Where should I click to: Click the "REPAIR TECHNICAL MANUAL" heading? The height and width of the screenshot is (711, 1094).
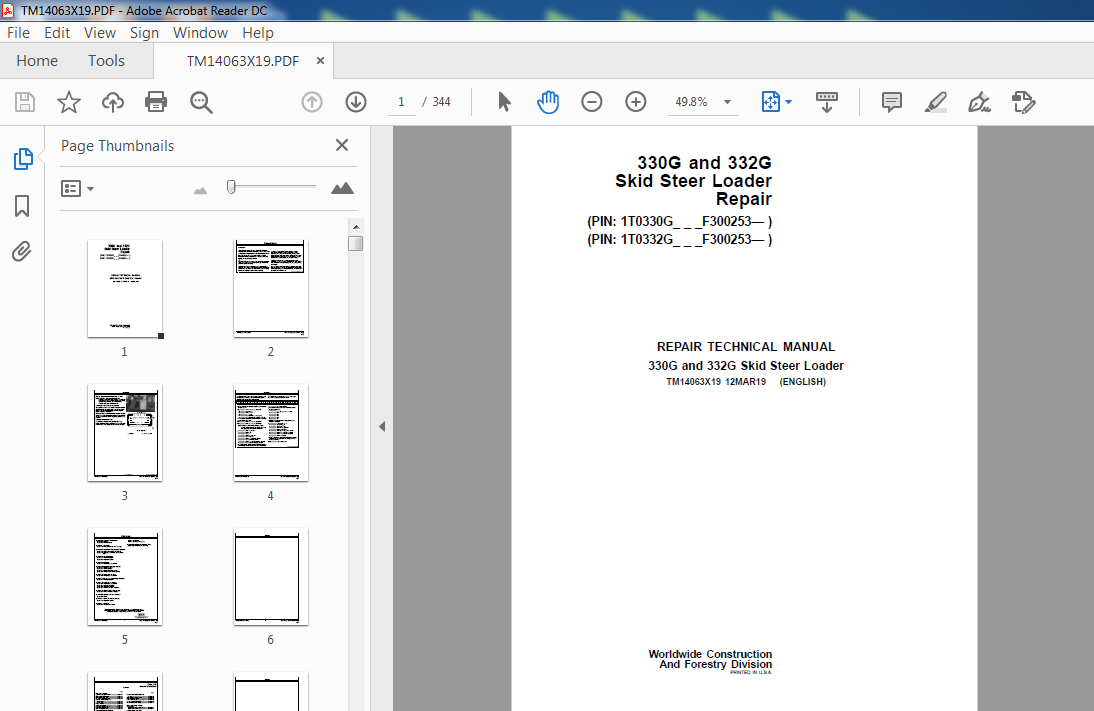tap(745, 347)
